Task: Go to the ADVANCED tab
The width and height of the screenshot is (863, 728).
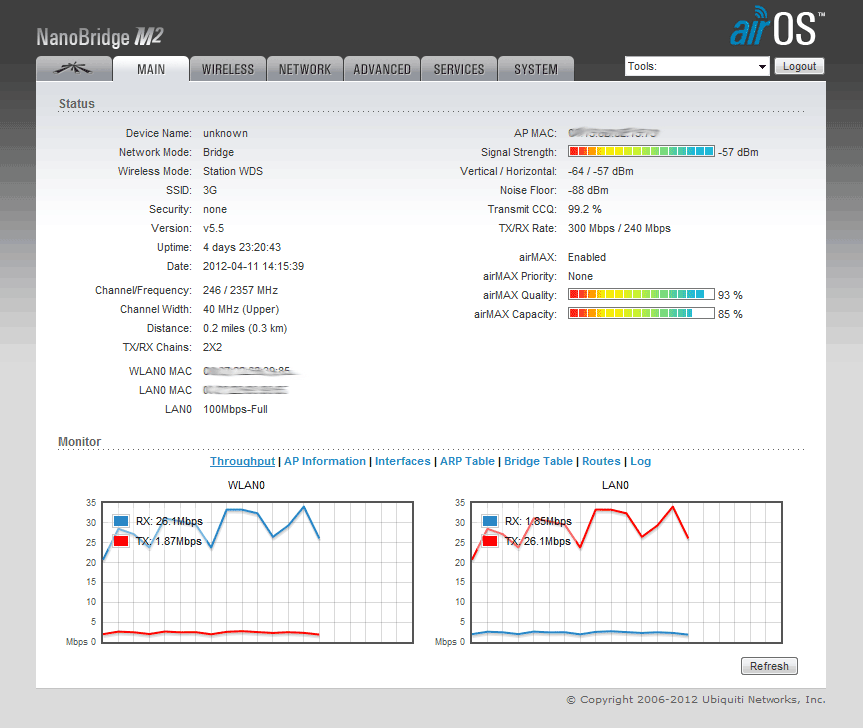Action: (382, 69)
